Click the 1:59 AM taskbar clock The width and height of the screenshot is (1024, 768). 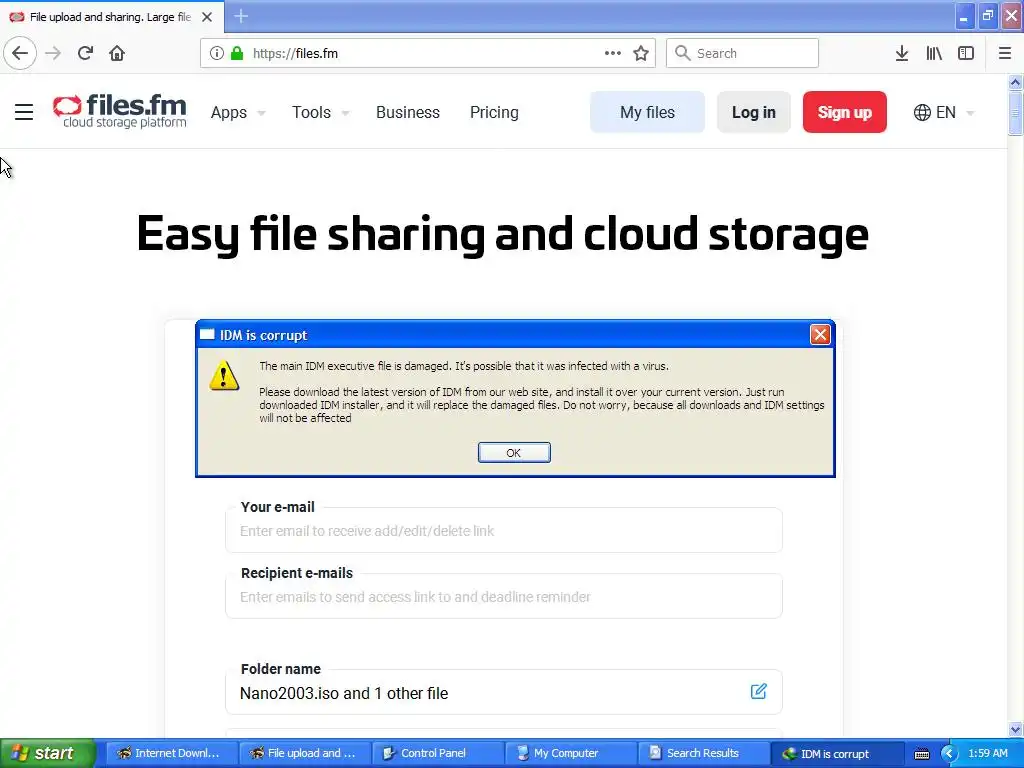pos(988,754)
